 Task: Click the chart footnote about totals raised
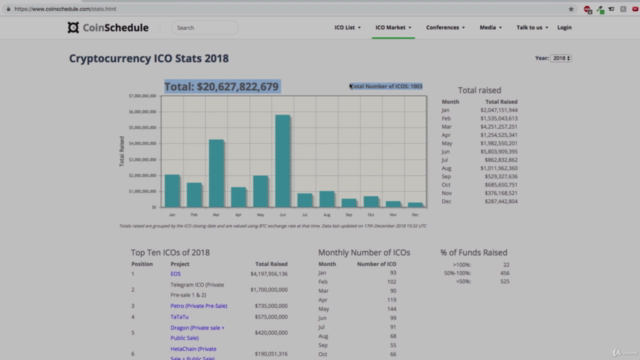click(273, 226)
